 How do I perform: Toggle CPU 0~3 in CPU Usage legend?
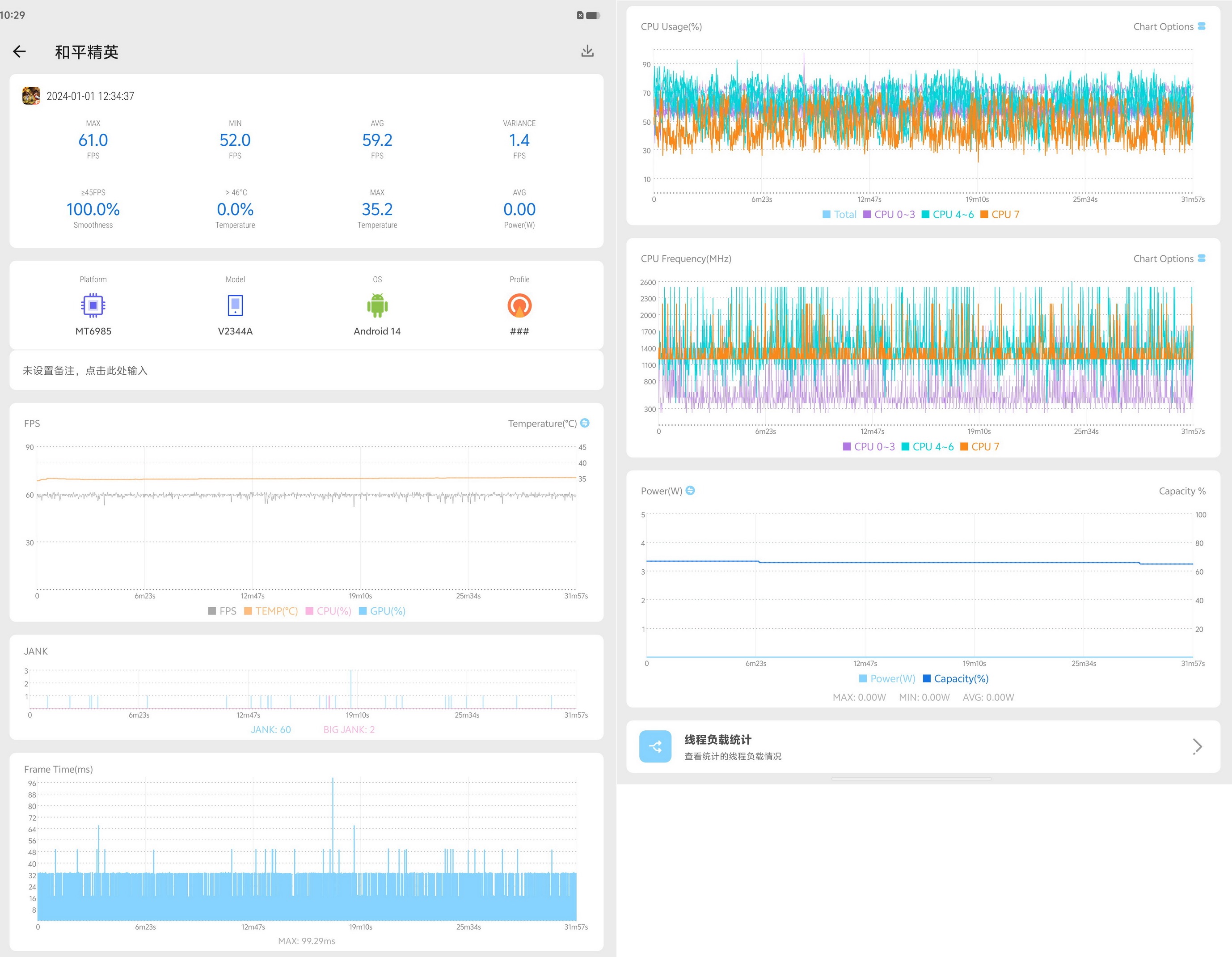[889, 214]
